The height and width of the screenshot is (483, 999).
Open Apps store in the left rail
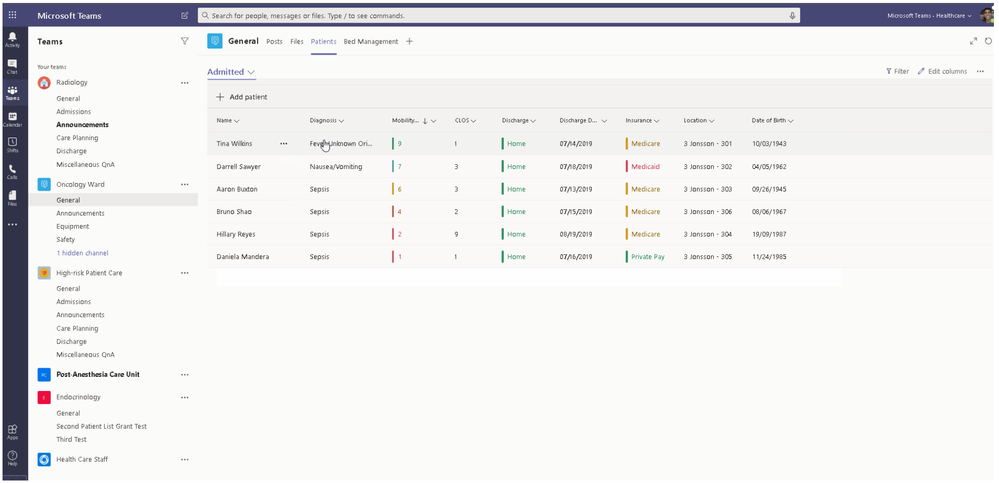12,432
